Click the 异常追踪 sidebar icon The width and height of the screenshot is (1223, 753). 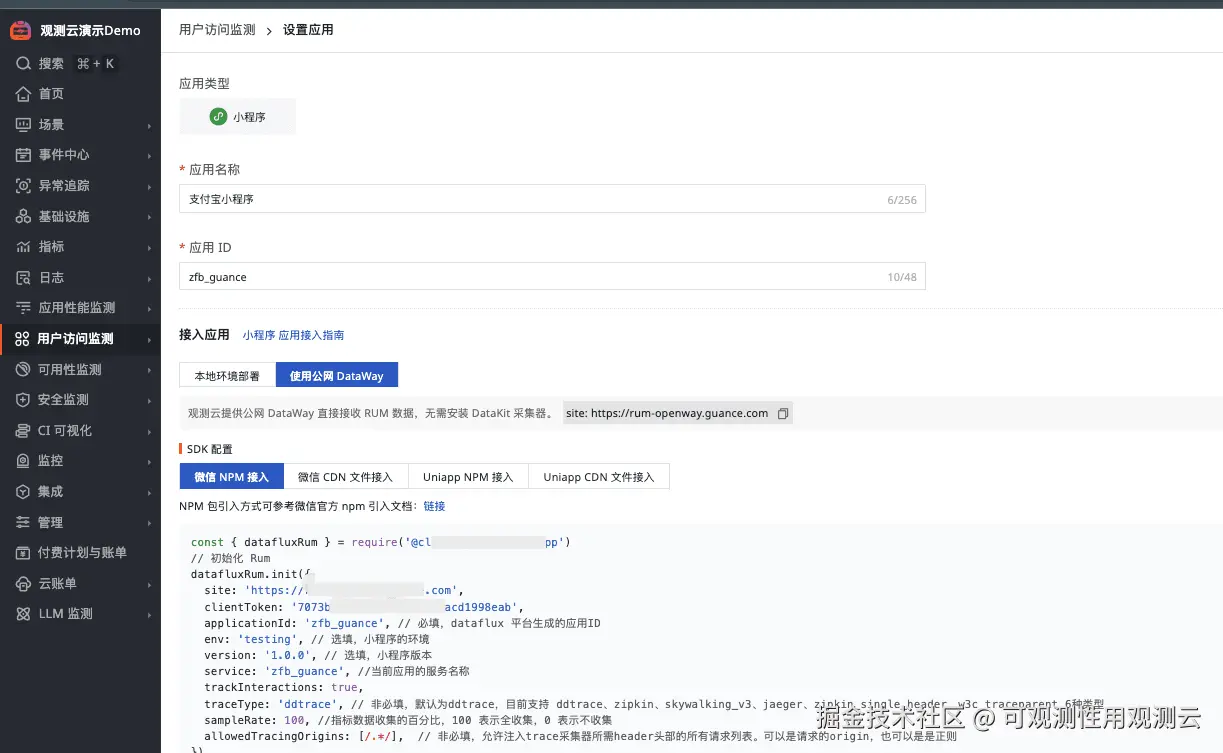tap(23, 186)
